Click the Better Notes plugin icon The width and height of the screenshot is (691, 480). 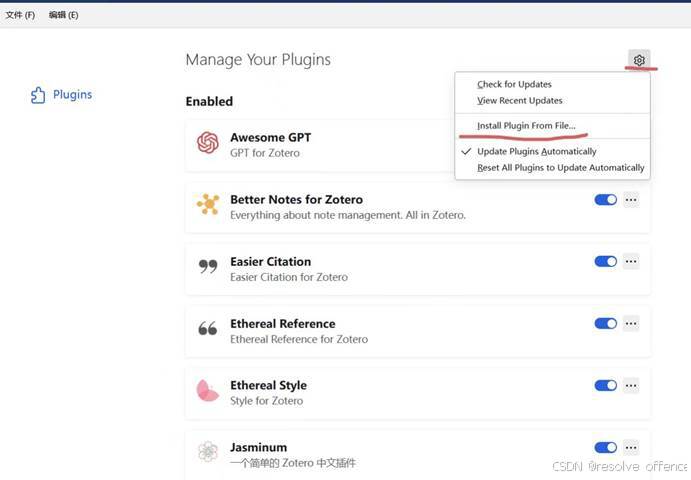click(208, 205)
